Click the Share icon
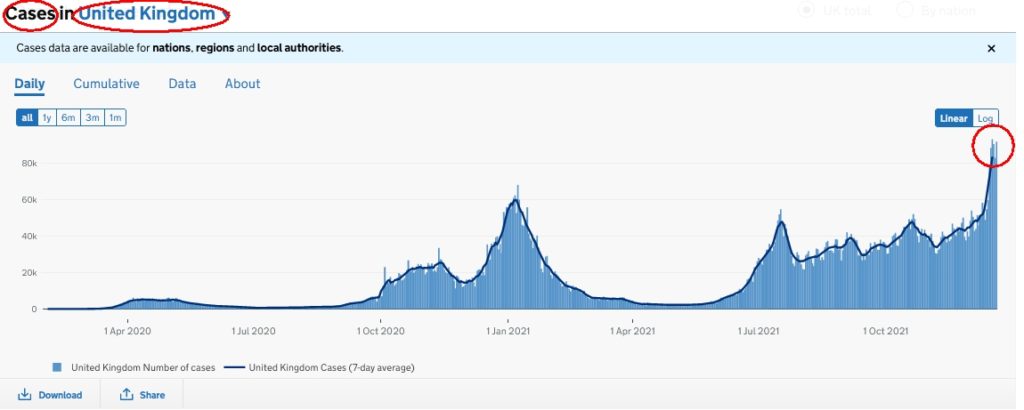The image size is (1024, 410). click(127, 394)
